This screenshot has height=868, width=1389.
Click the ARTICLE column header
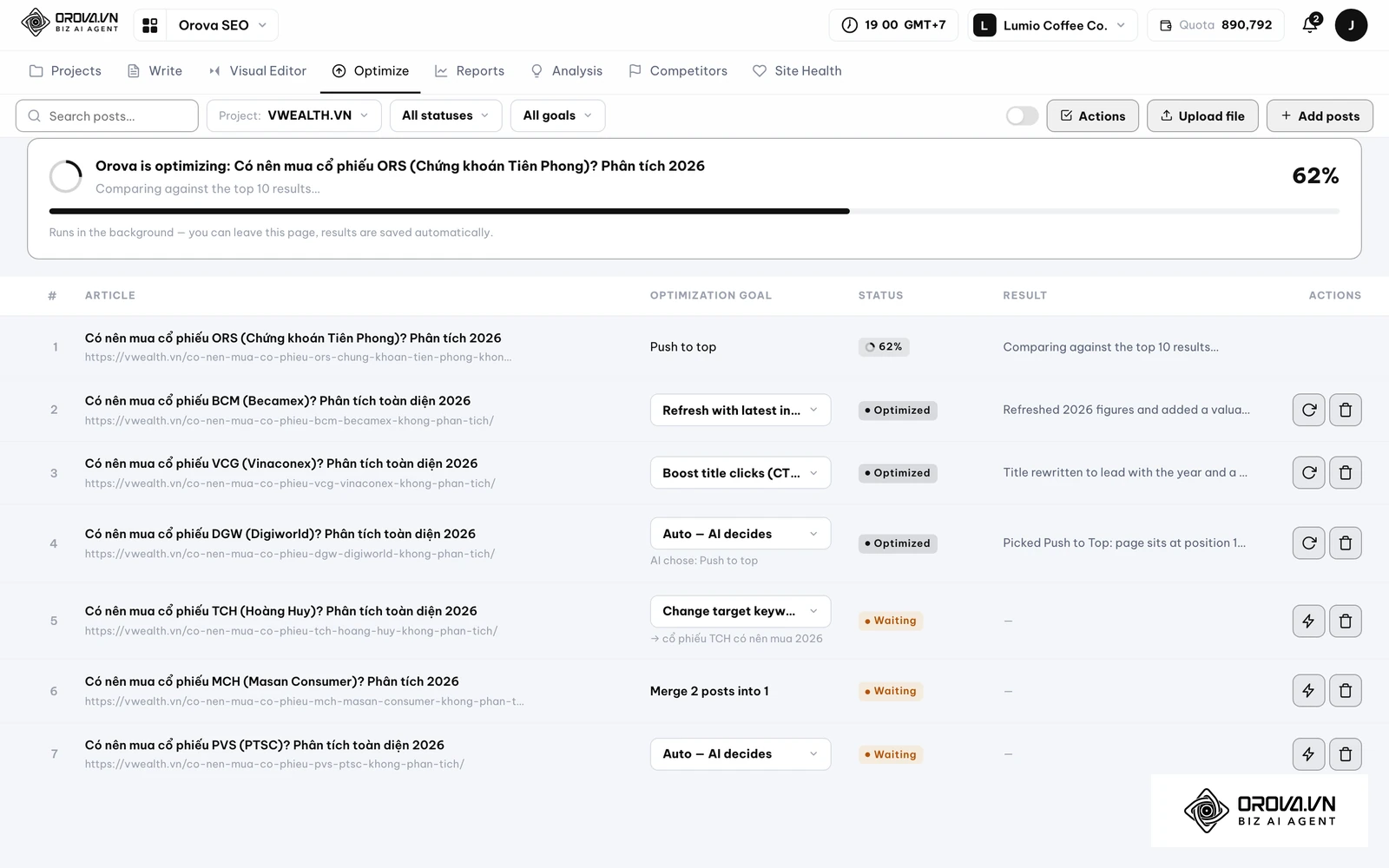coord(110,295)
